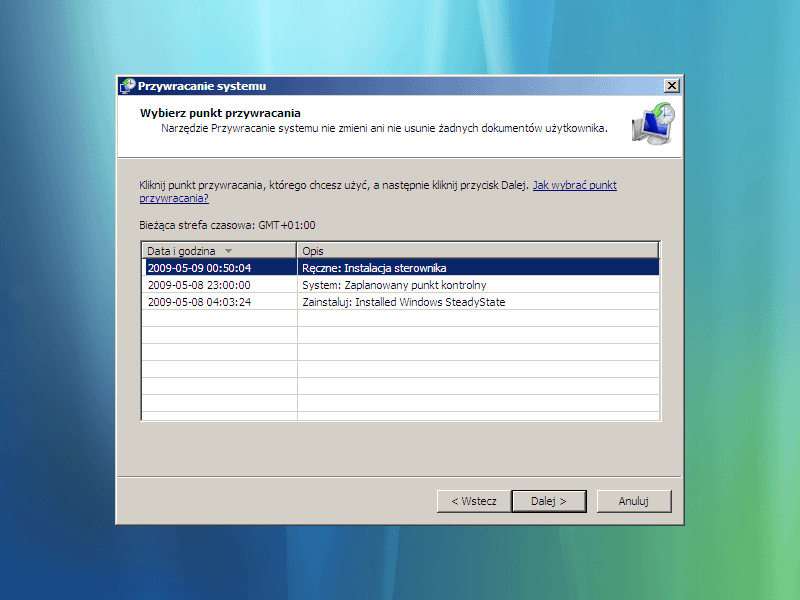Open the 'Jak wybrać punkt przywracania?' help link
Viewport: 800px width, 600px height.
coord(378,192)
